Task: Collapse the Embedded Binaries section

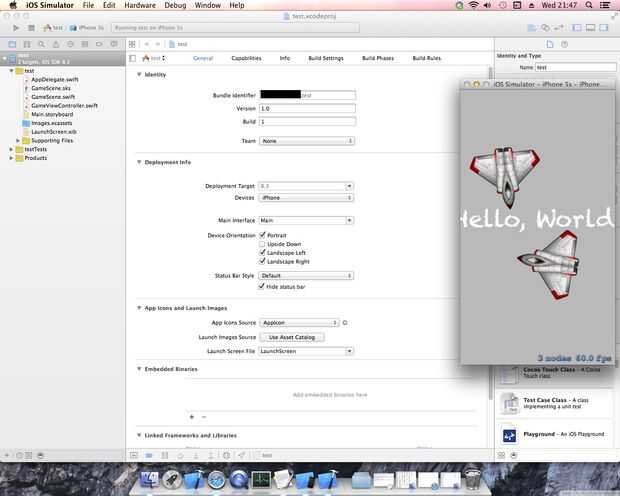Action: coord(139,369)
